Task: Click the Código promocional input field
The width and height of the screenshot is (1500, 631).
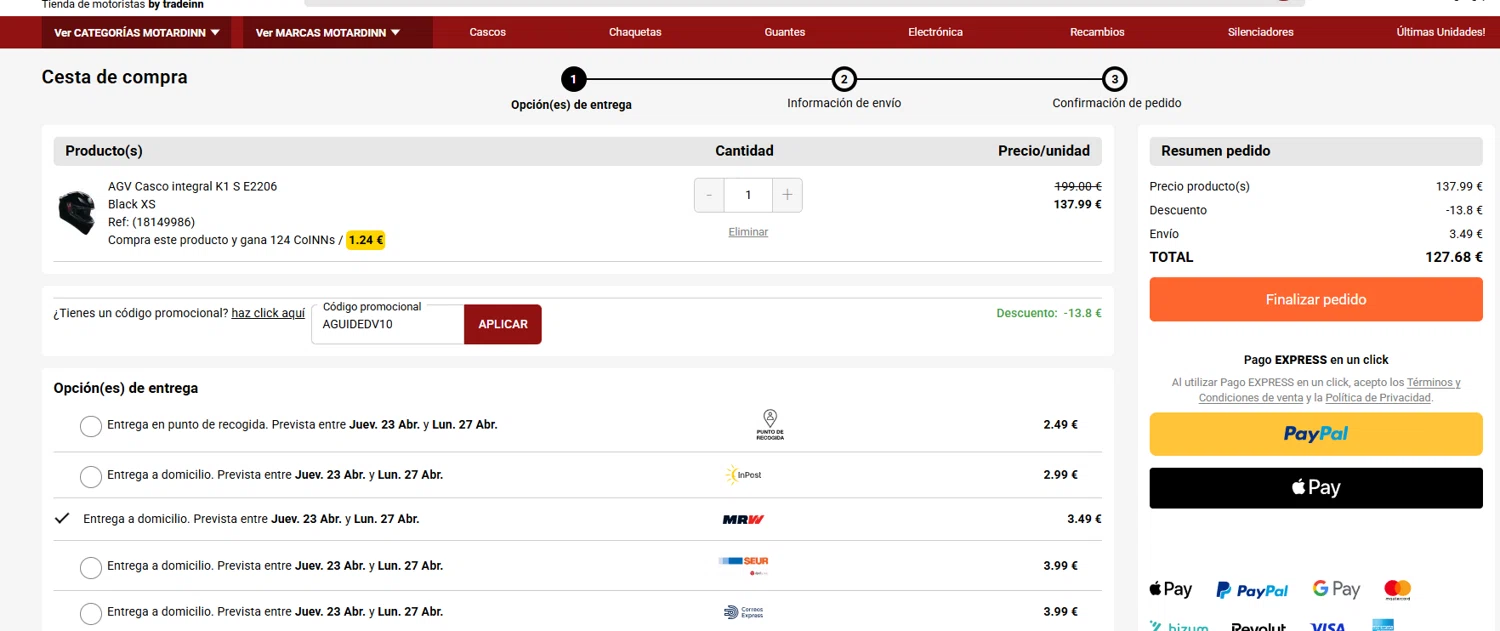Action: (x=388, y=324)
